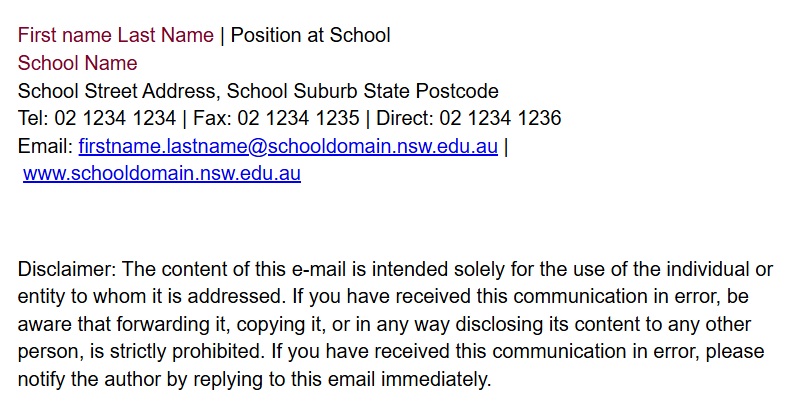
Task: Click the word "Disclaimer:"
Action: 67,270
